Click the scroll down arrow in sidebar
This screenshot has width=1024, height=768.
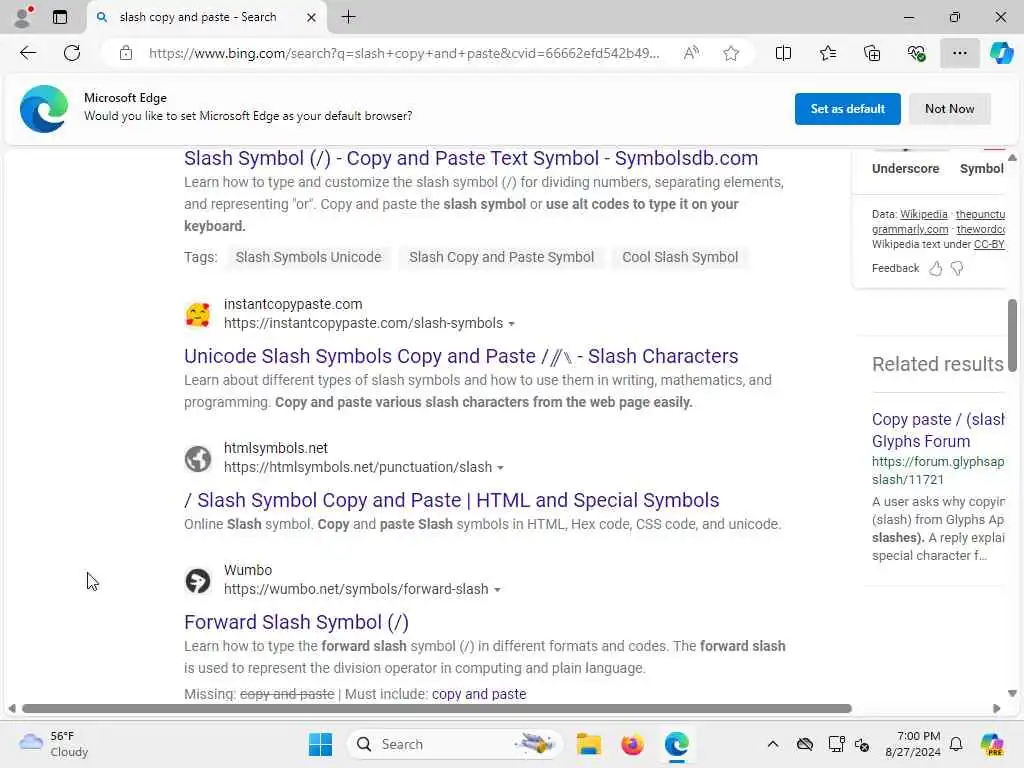point(1012,694)
